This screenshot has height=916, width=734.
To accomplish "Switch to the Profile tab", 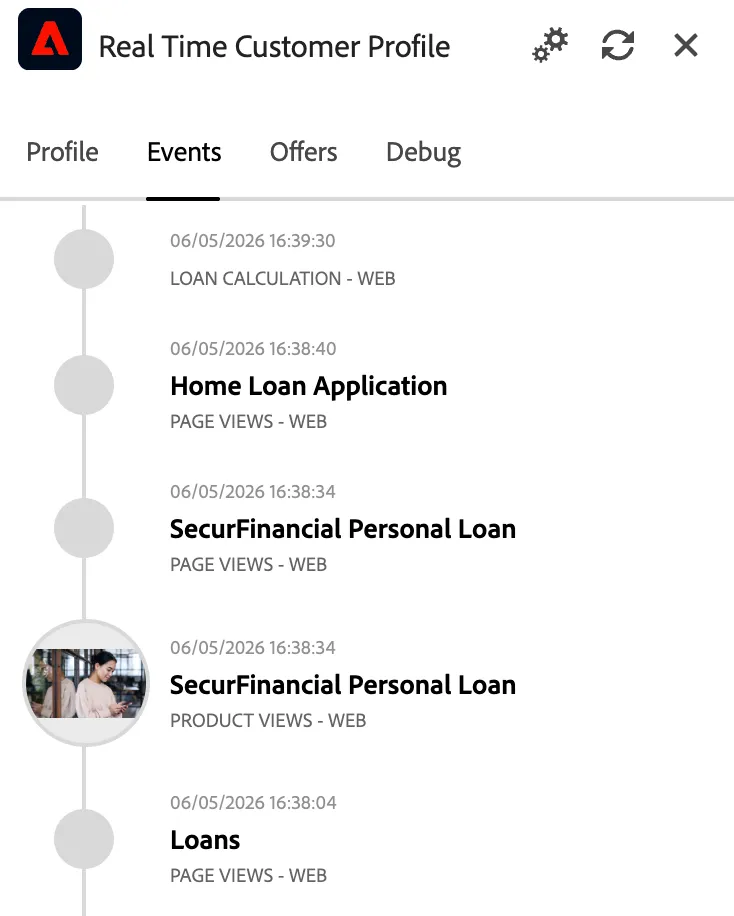I will pos(63,152).
